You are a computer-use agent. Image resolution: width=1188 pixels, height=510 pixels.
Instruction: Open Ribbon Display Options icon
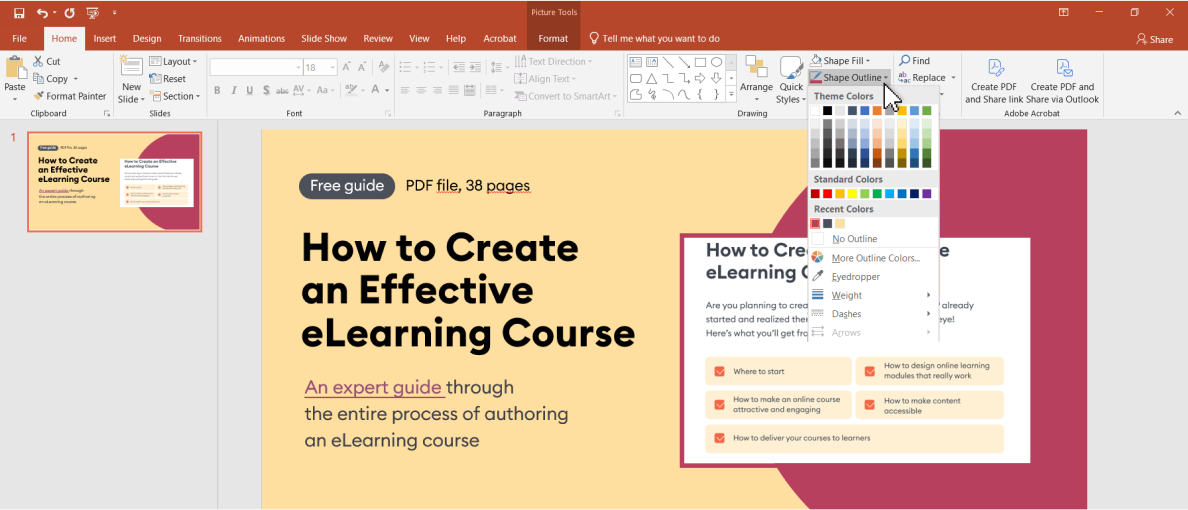[1064, 13]
